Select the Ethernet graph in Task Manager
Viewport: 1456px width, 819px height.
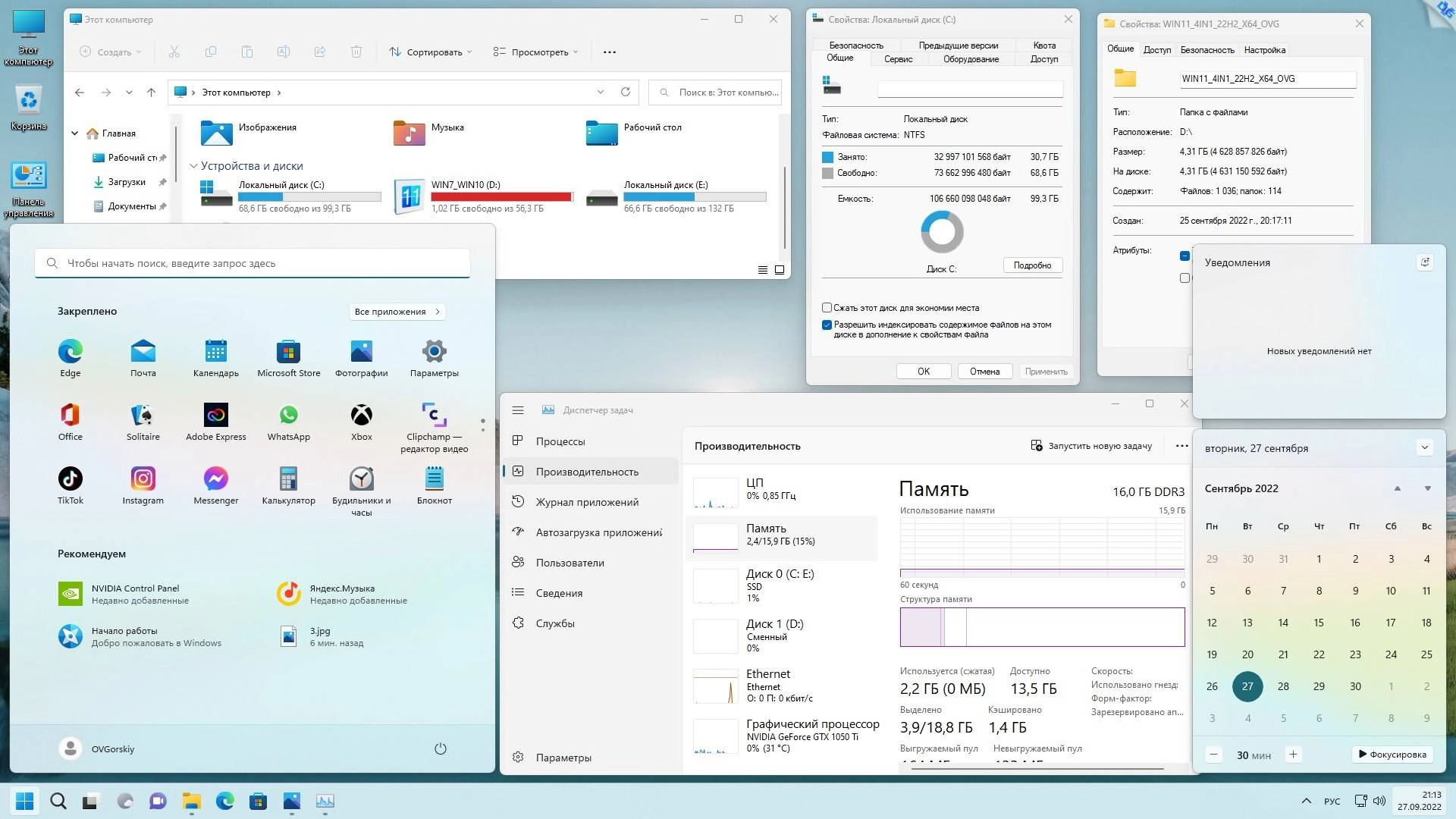coord(768,686)
